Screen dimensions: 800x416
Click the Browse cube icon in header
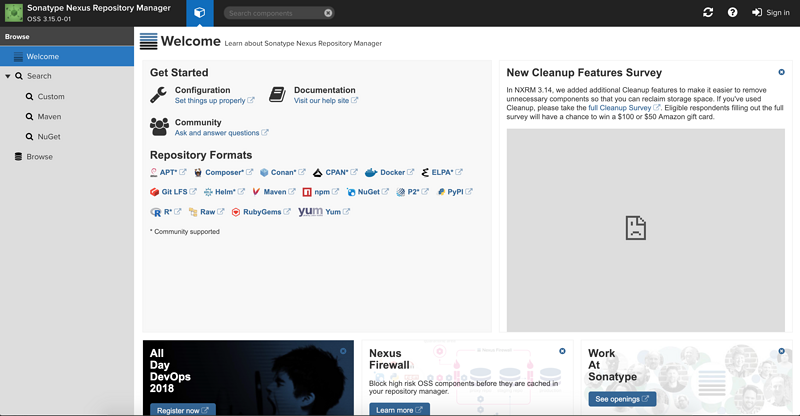pyautogui.click(x=199, y=13)
